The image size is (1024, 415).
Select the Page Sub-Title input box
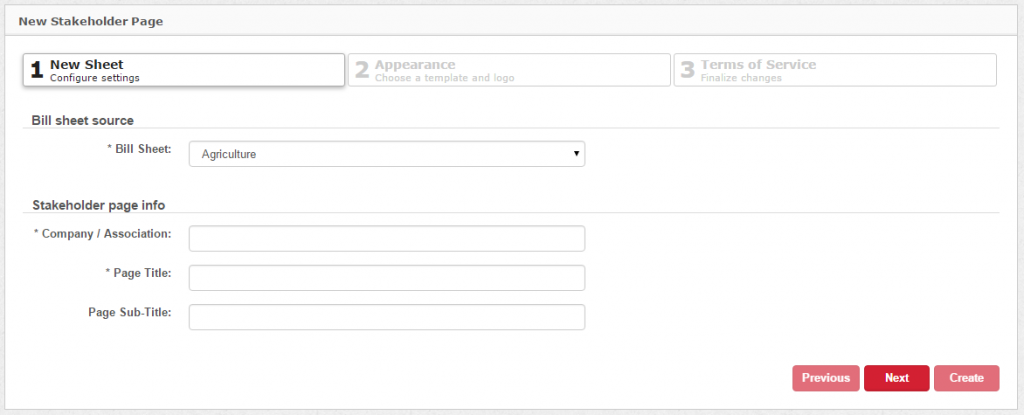click(386, 317)
